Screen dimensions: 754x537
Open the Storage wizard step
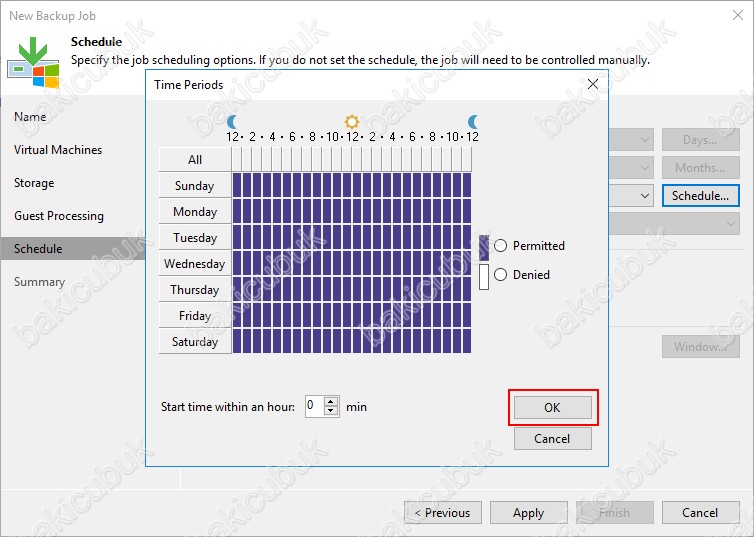pos(34,183)
